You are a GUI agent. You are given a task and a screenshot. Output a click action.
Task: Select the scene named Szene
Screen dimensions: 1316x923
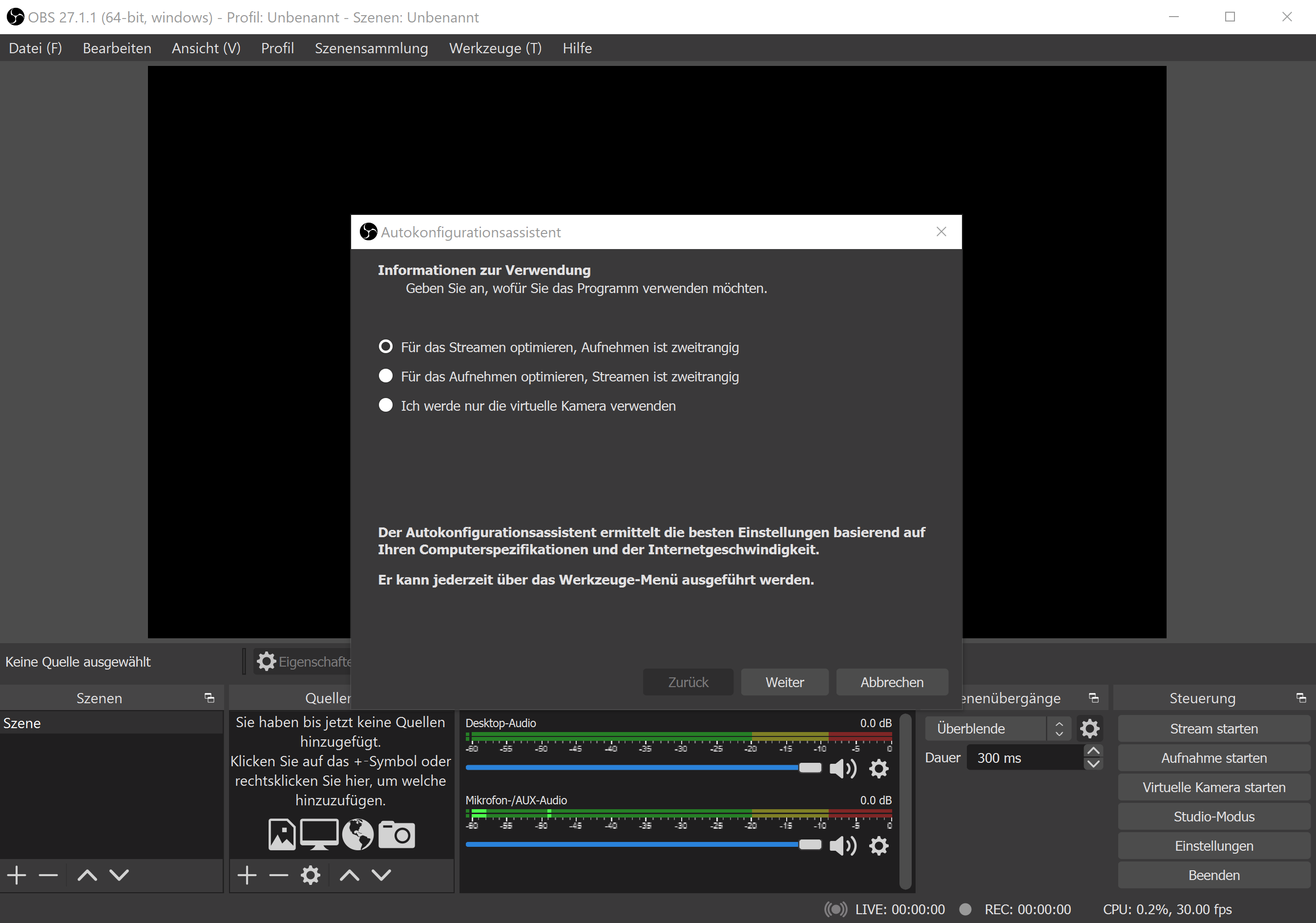coord(23,722)
